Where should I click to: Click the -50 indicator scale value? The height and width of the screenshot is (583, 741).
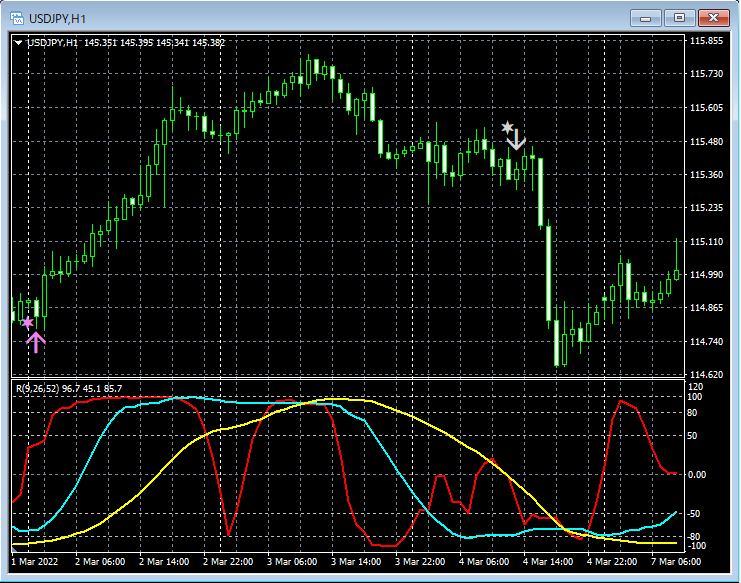694,514
